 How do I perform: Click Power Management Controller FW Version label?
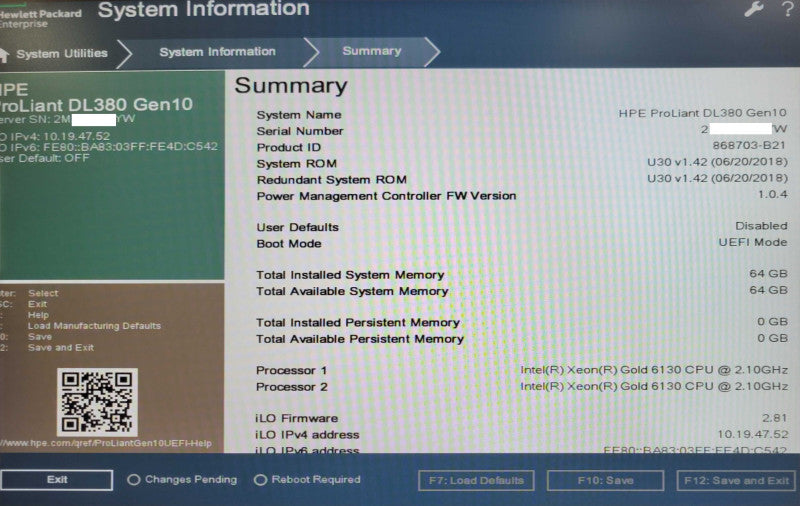[x=386, y=196]
